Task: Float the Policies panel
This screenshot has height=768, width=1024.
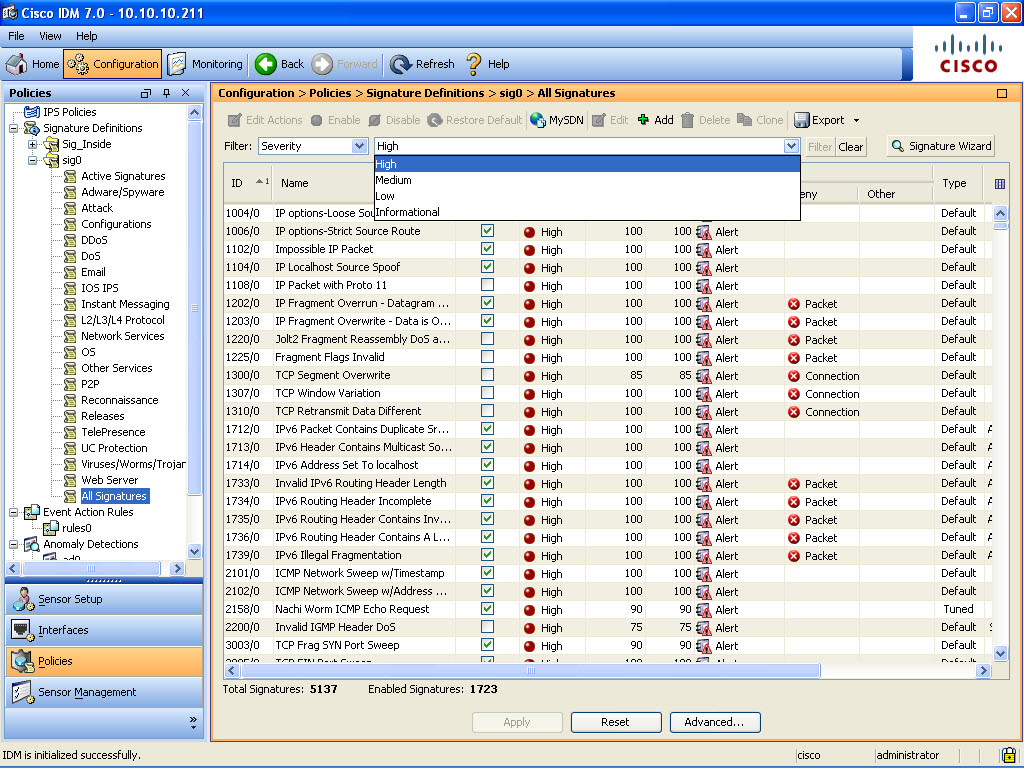Action: [146, 93]
